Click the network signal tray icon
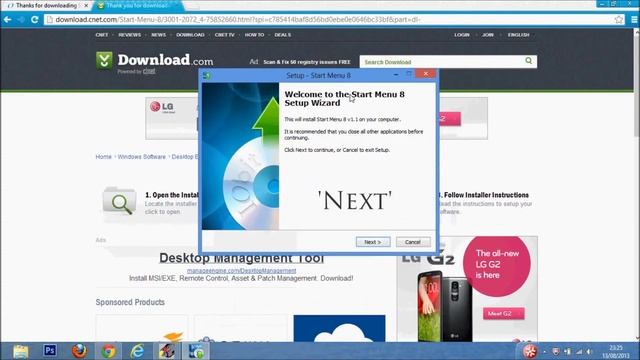 pyautogui.click(x=579, y=351)
